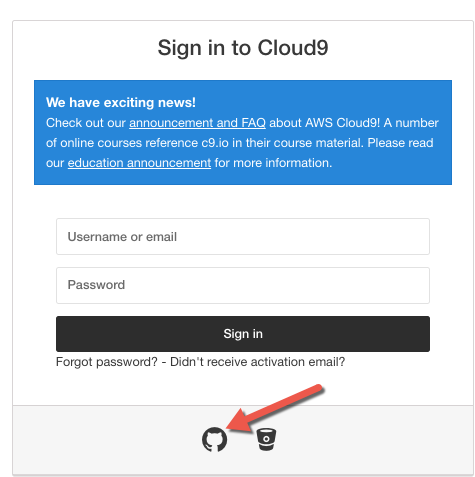This screenshot has height=477, width=475.
Task: Visit the education announcement link
Action: coord(139,163)
